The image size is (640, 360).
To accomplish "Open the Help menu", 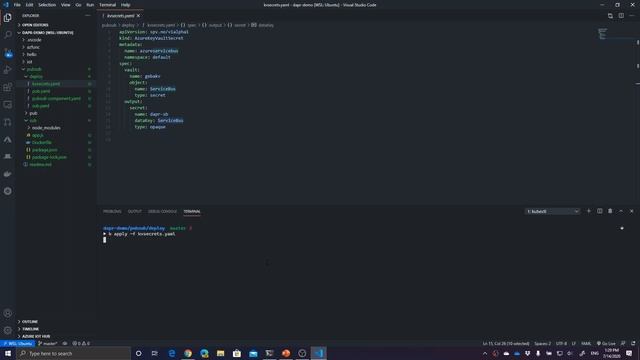I will (125, 5).
